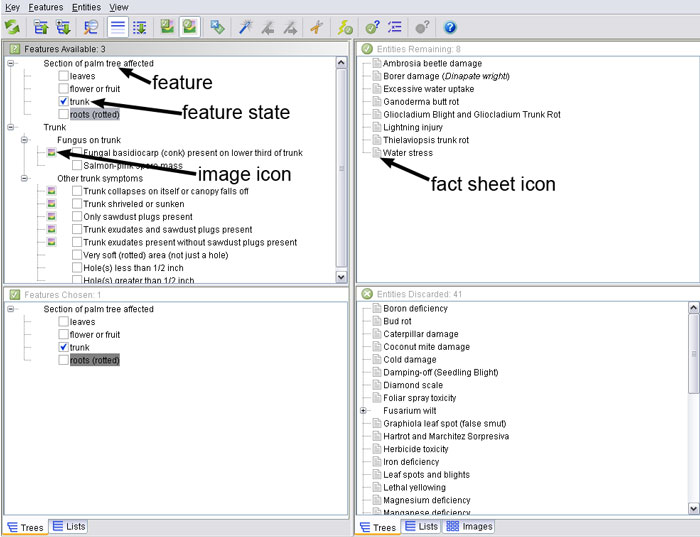The image size is (700, 537).
Task: Click the blue question mark Help icon
Action: pyautogui.click(x=450, y=27)
